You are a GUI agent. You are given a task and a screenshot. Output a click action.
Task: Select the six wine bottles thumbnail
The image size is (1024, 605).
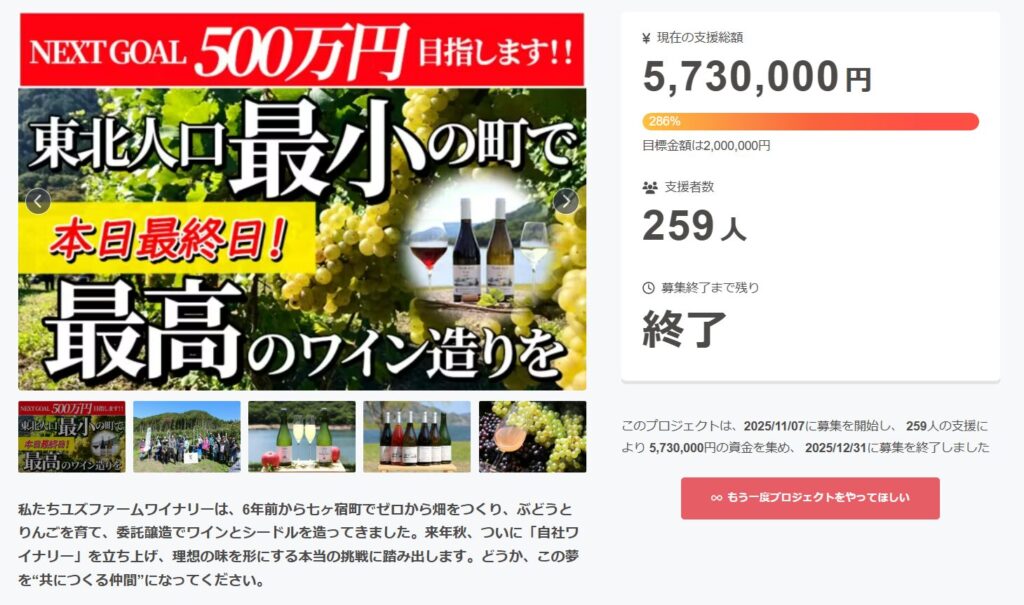pyautogui.click(x=417, y=436)
